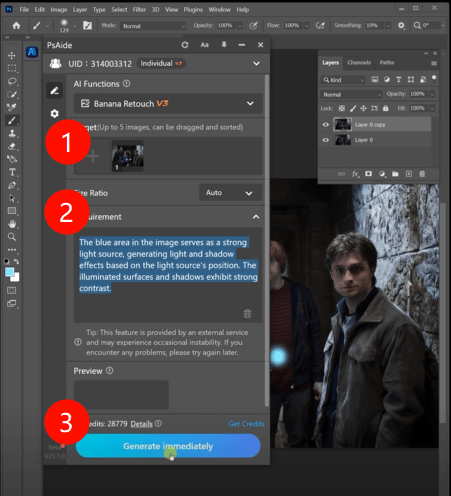Select the Move tool
The width and height of the screenshot is (451, 496).
click(x=12, y=55)
